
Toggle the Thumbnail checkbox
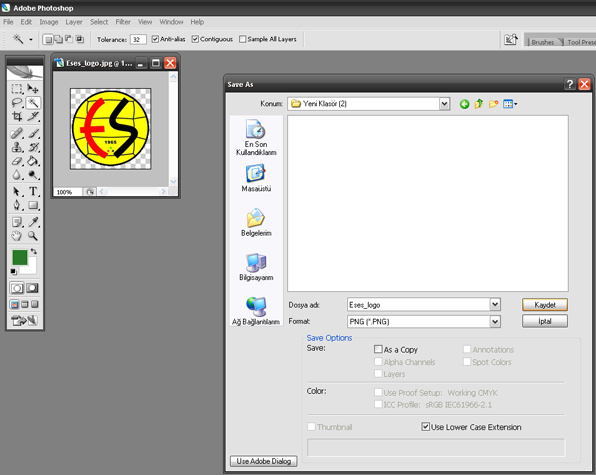[311, 426]
